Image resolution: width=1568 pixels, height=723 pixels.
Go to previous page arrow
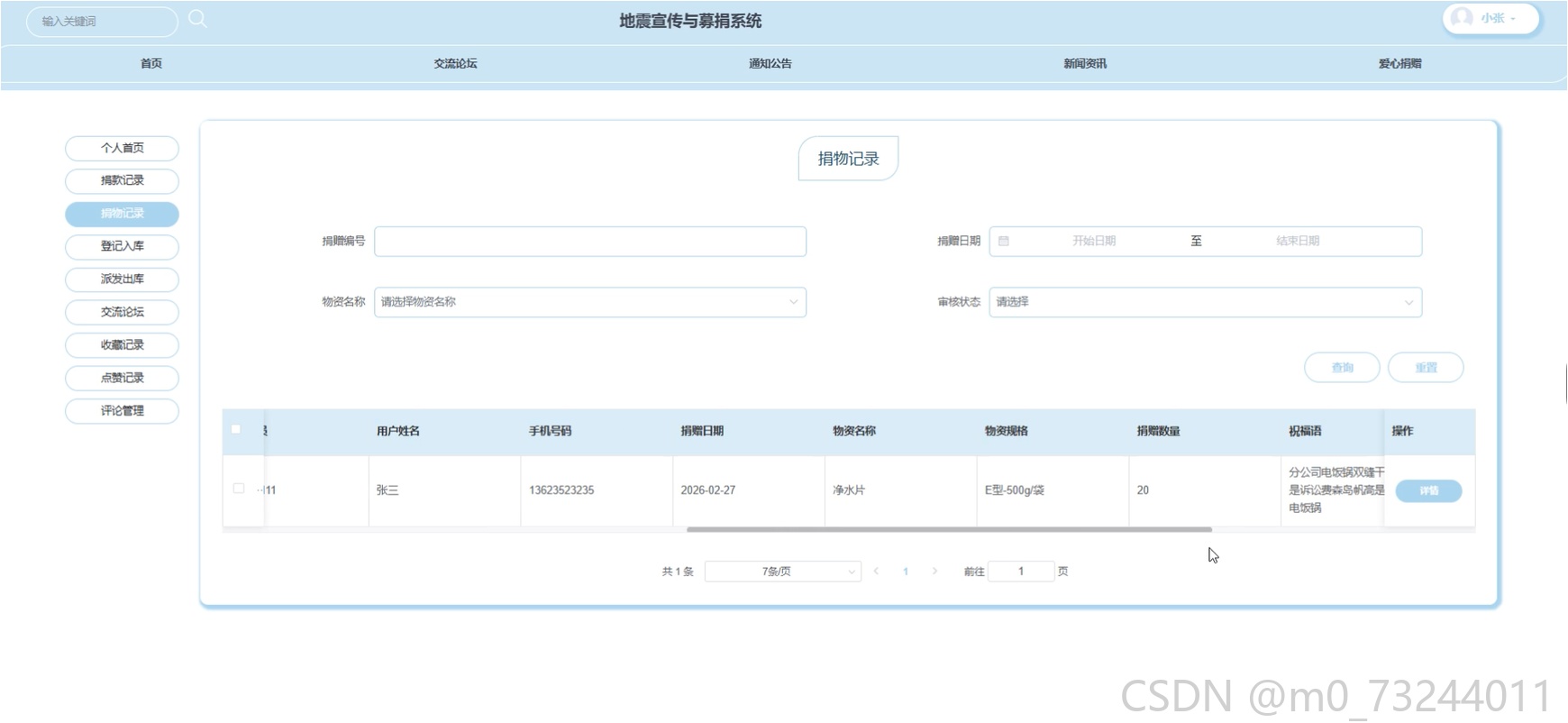pos(876,571)
